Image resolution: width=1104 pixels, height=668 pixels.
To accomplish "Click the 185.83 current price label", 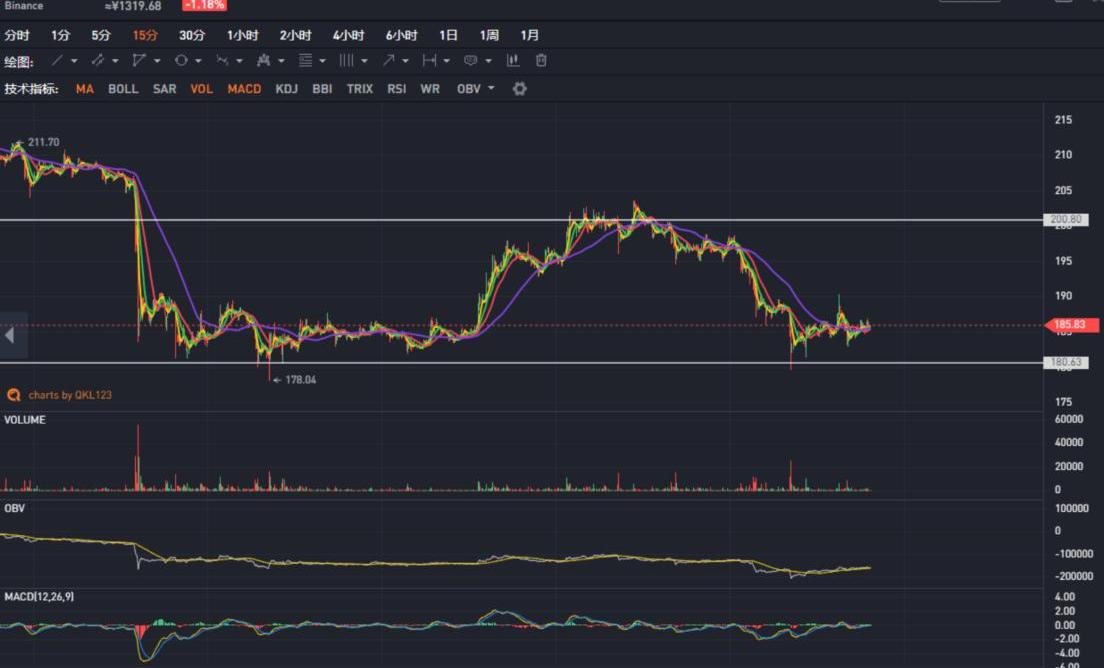I will (x=1071, y=325).
